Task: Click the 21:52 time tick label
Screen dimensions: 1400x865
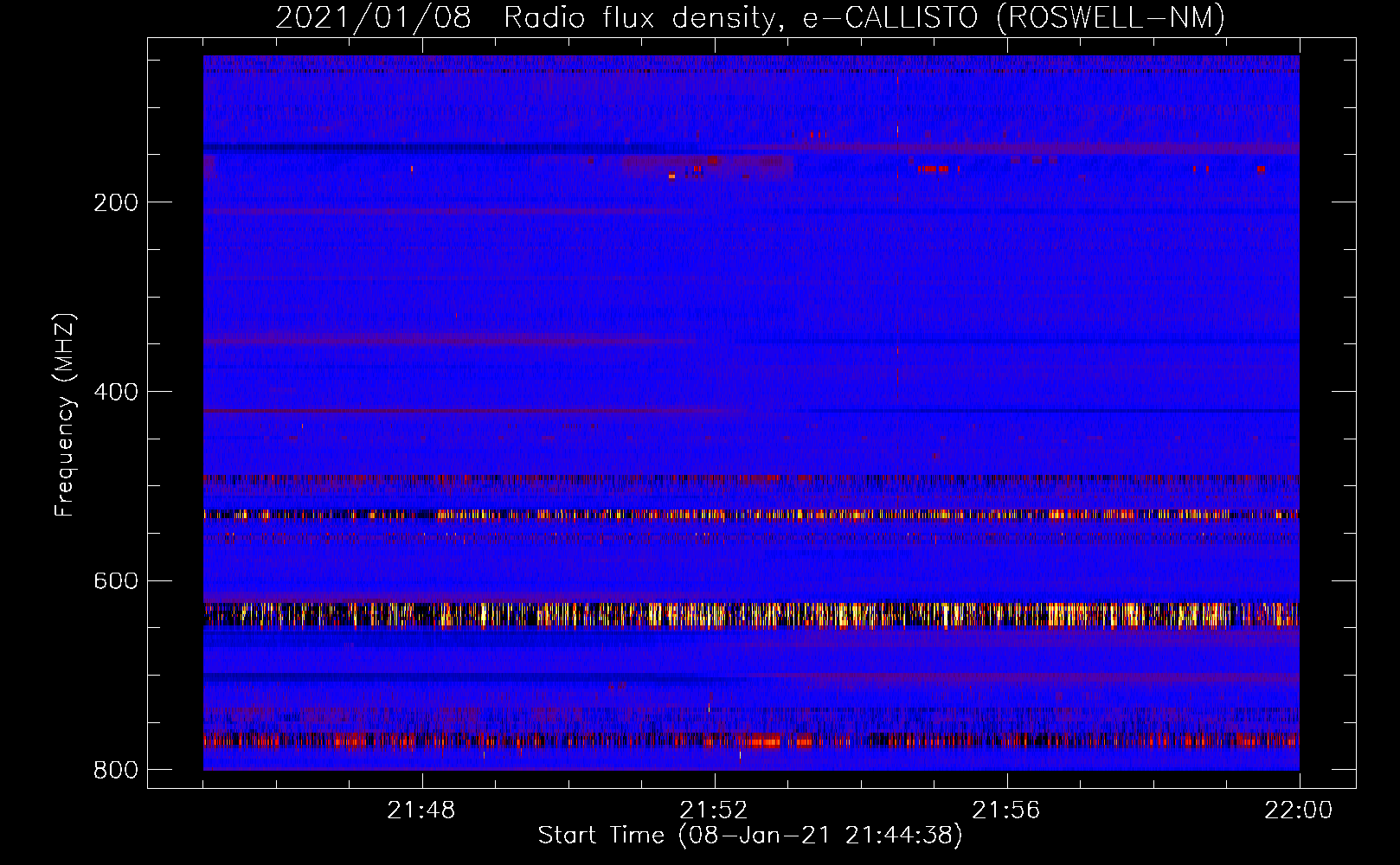Action: coord(714,811)
